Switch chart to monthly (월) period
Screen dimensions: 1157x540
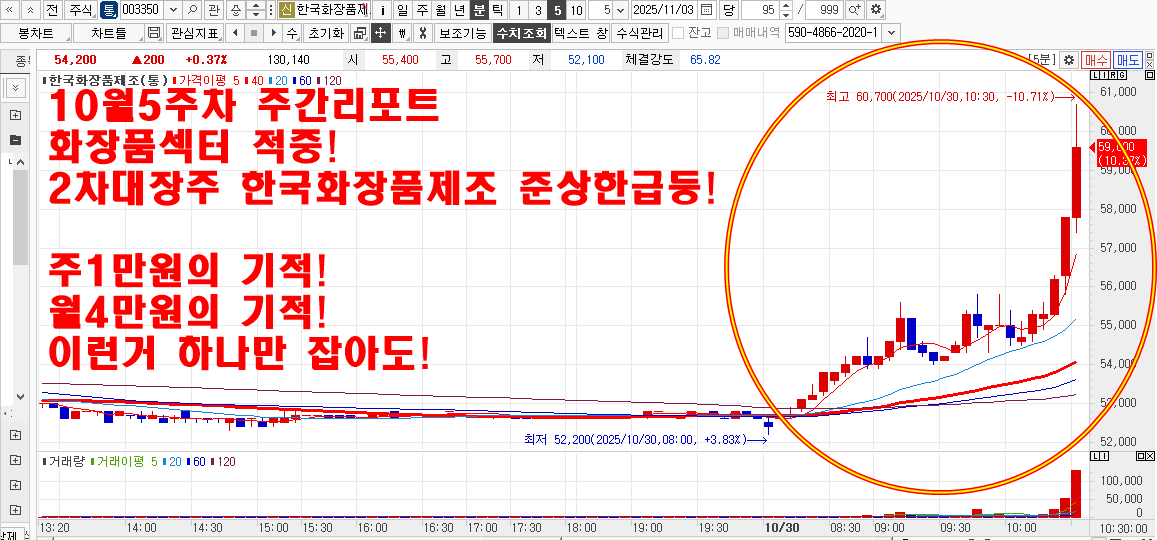pyautogui.click(x=441, y=10)
